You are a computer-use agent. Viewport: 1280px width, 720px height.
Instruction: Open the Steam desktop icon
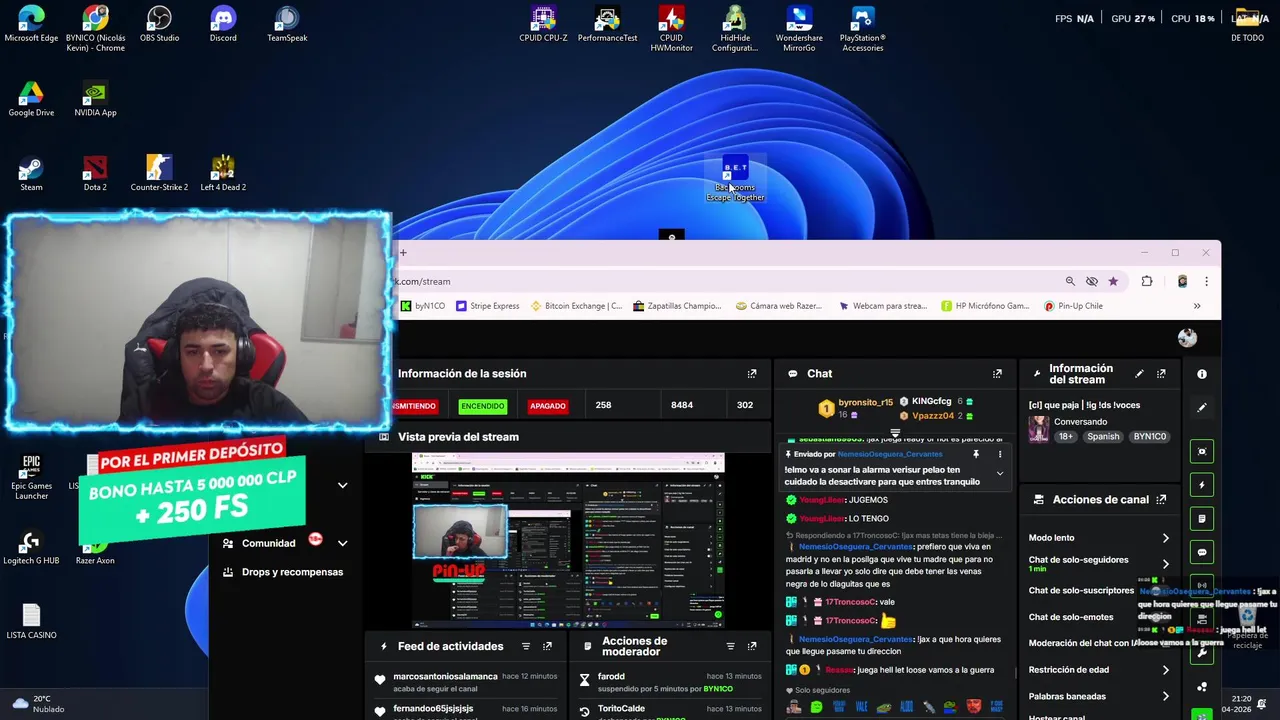tap(31, 173)
